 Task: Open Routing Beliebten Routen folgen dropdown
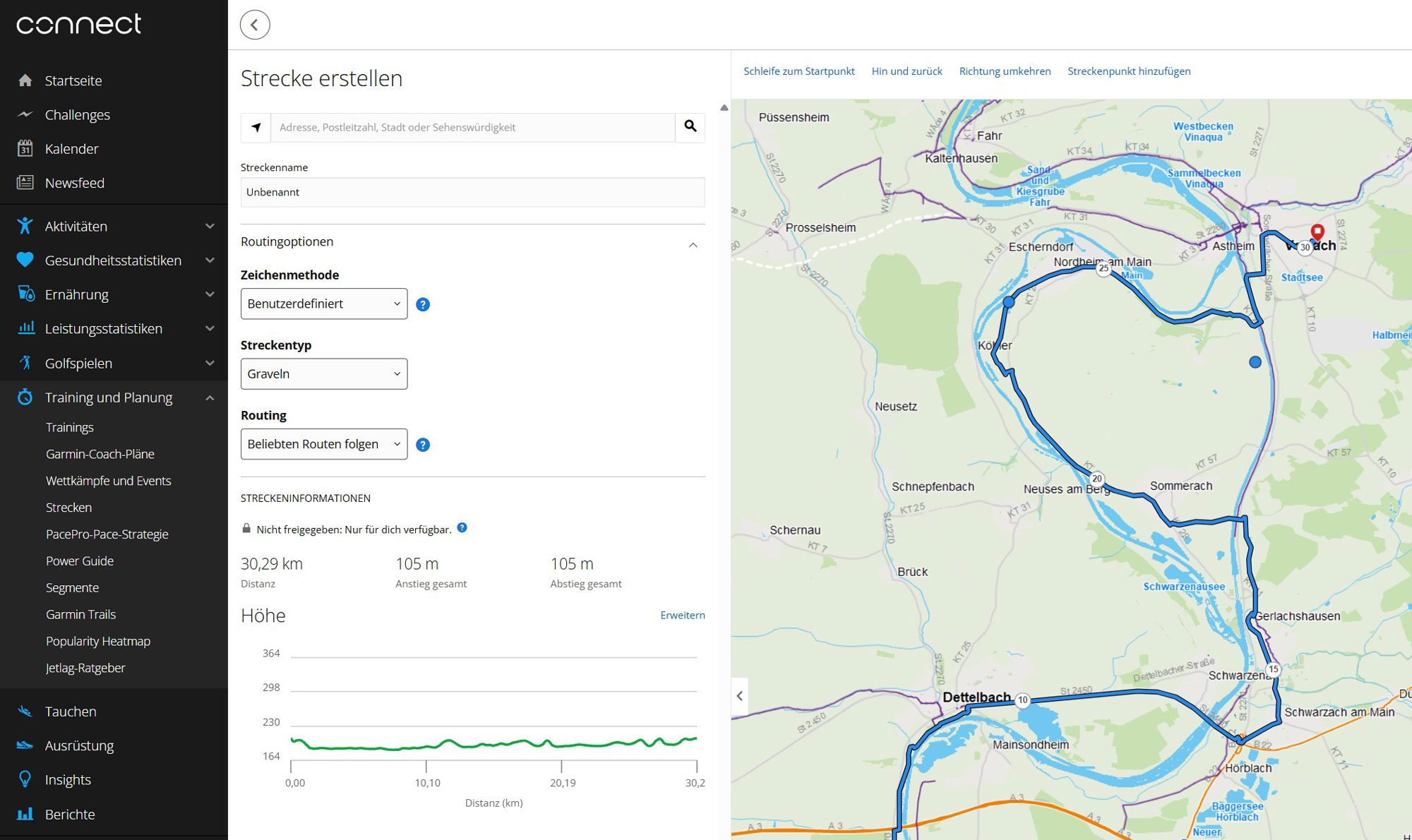(324, 444)
